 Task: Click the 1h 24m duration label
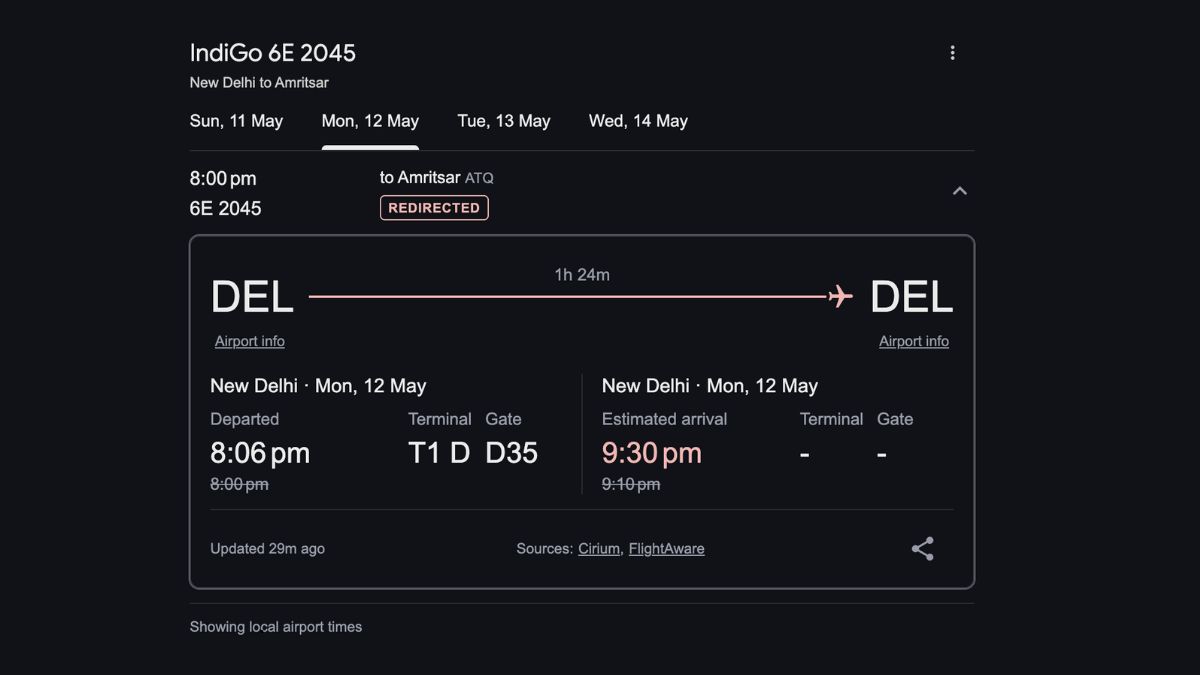582,274
